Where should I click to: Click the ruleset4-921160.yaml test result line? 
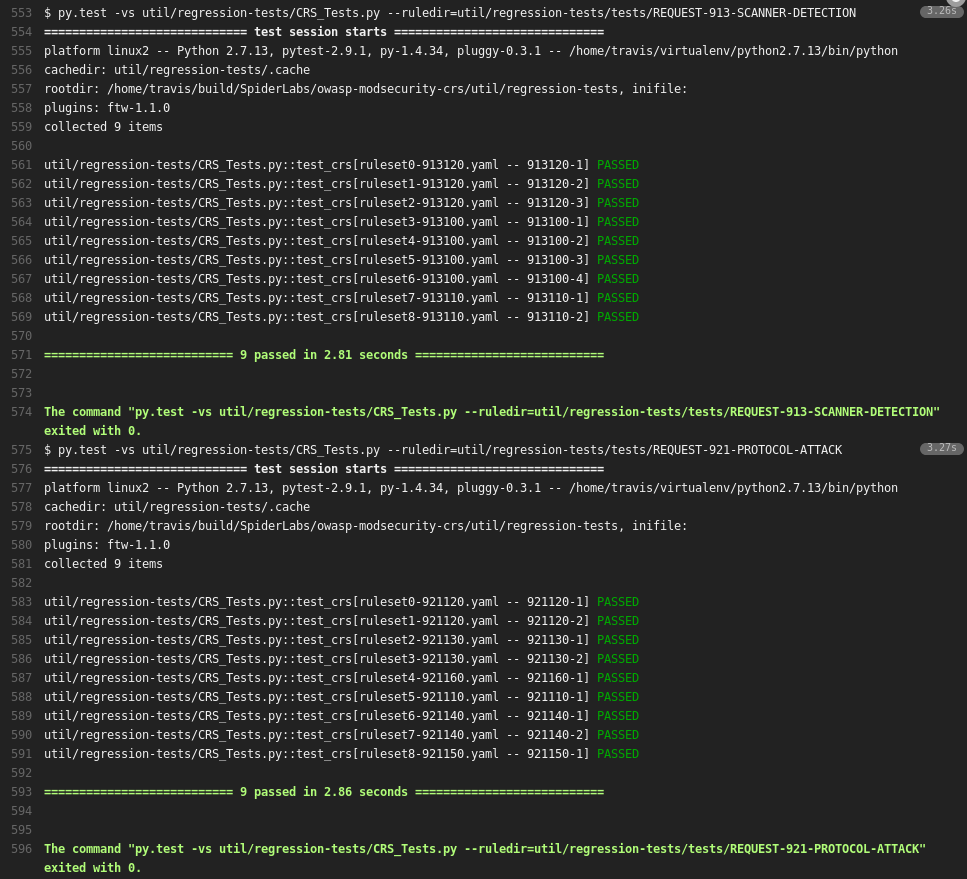pos(341,678)
